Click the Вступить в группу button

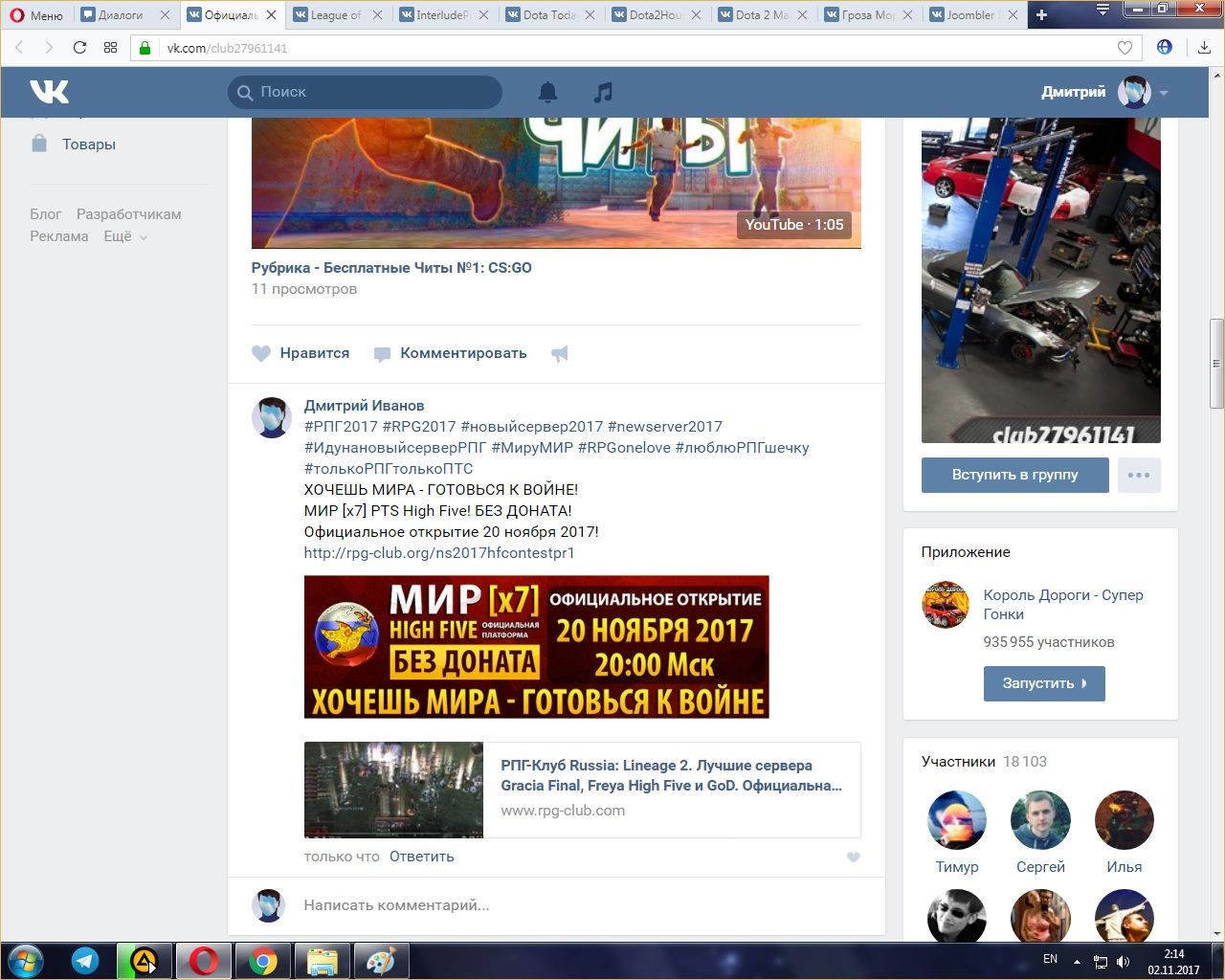click(1014, 475)
